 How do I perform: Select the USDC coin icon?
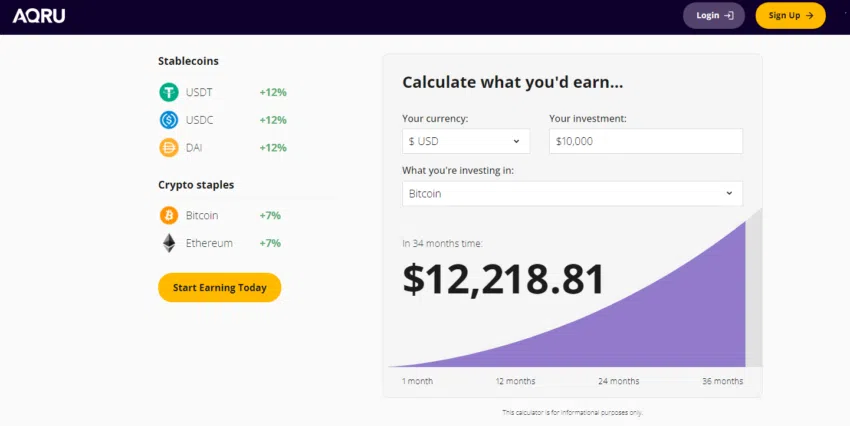pos(169,120)
